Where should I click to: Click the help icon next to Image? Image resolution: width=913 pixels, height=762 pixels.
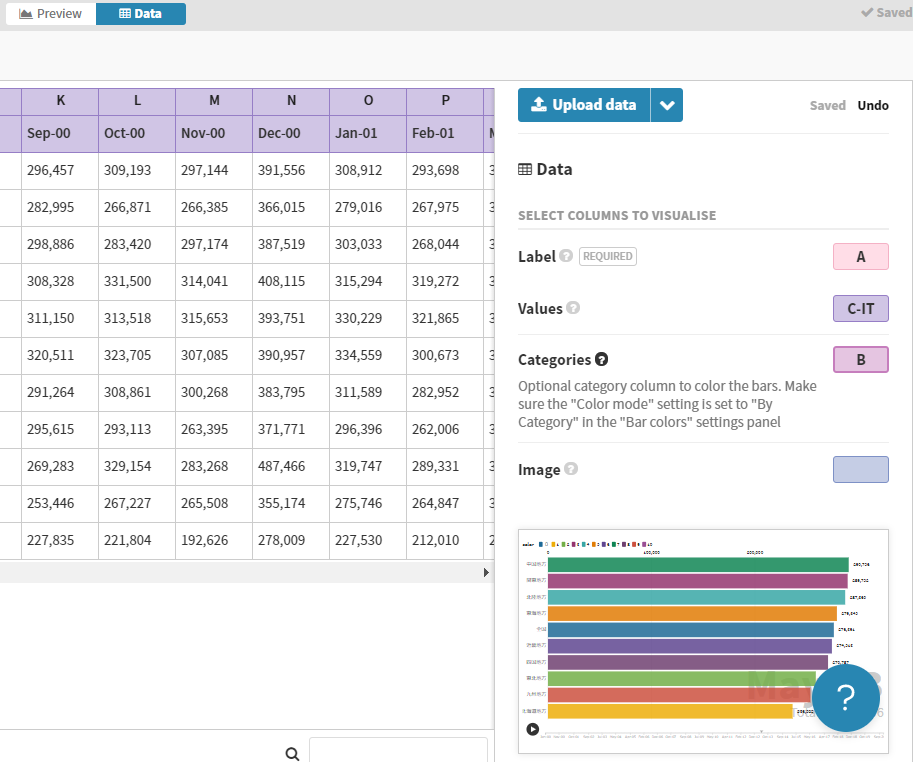point(571,469)
